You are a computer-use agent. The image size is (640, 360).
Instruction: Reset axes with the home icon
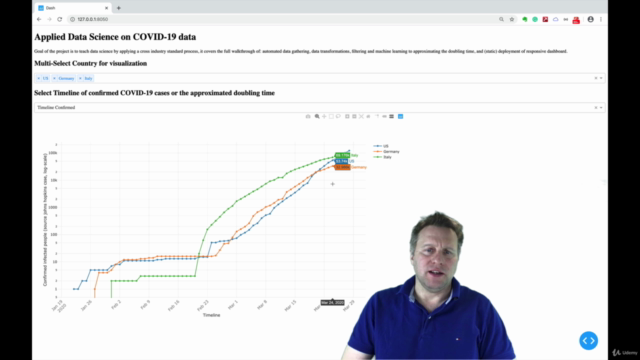[368, 116]
